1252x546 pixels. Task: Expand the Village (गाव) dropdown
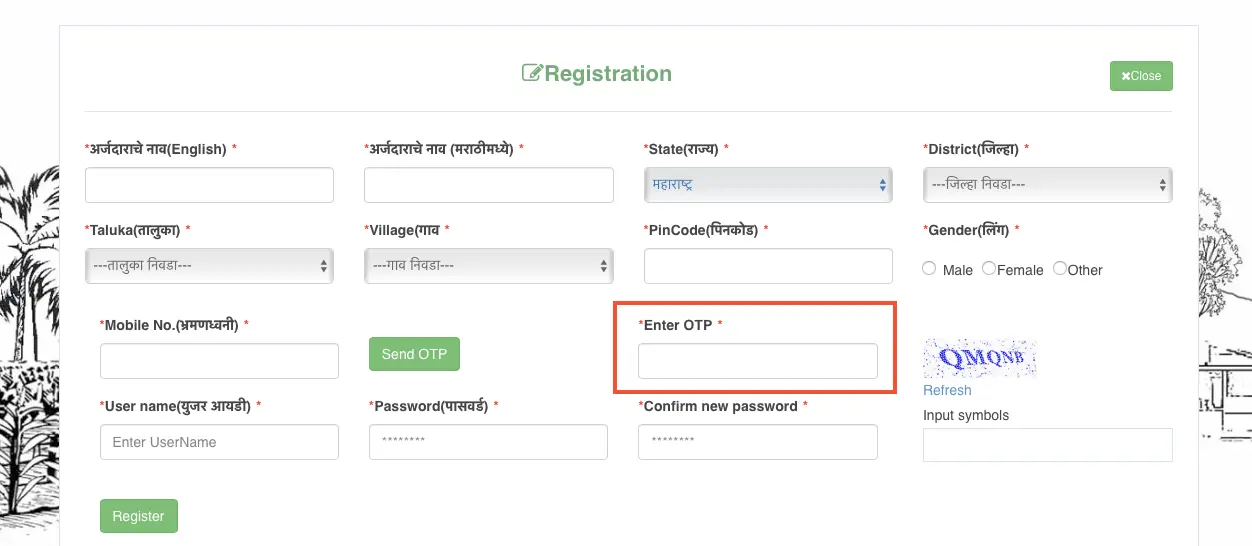click(x=488, y=266)
